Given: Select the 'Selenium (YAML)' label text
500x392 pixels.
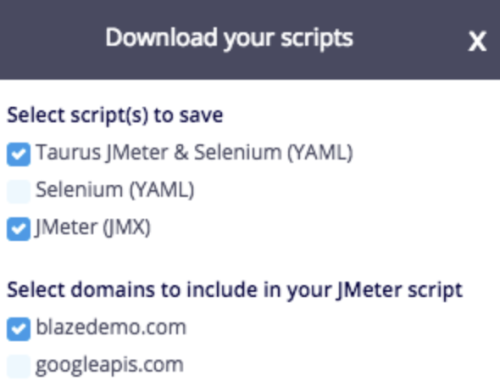Looking at the screenshot, I should pos(115,190).
